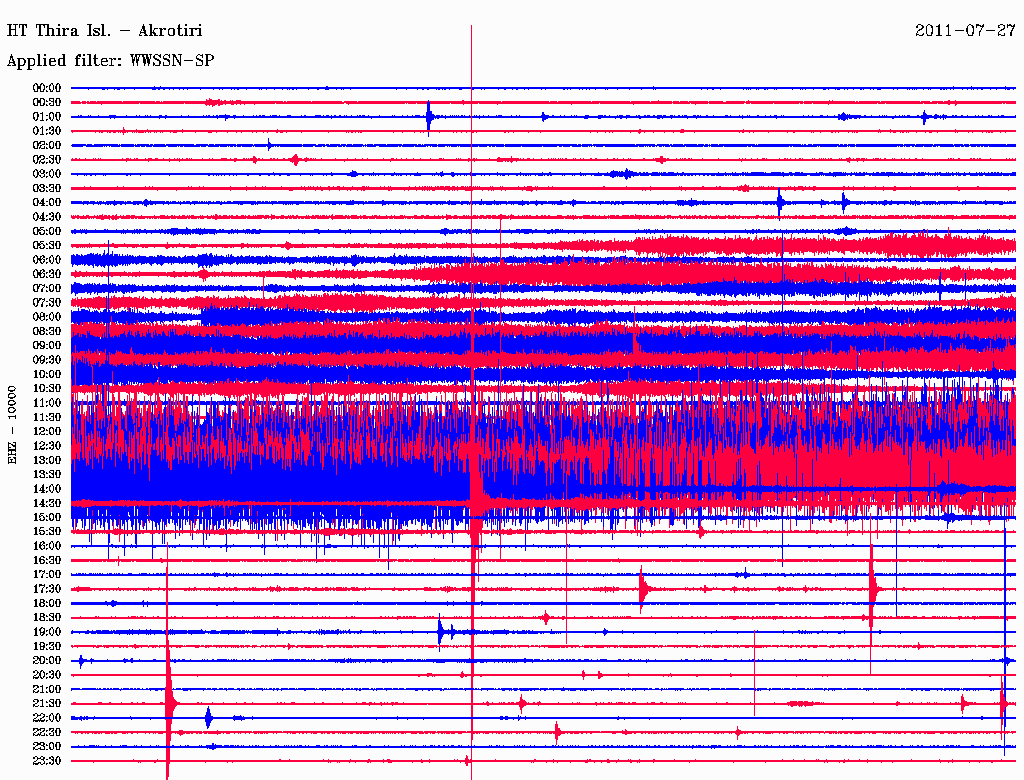
Task: Select the 19:00 time label
Action: (47, 632)
